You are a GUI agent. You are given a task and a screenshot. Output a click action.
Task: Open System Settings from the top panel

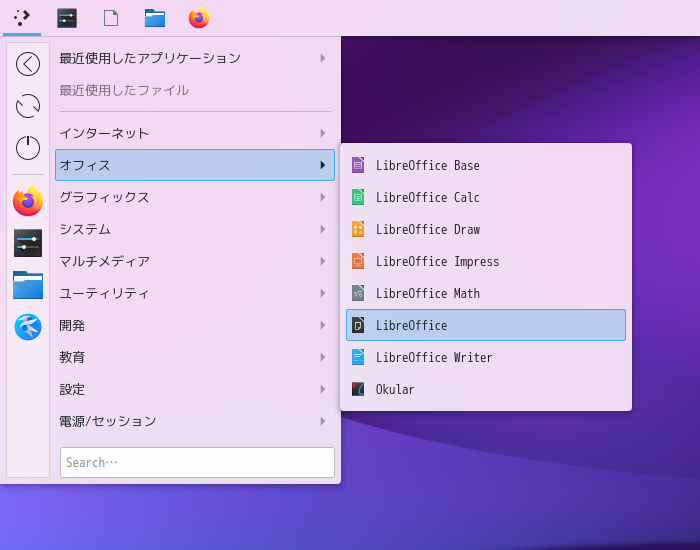click(67, 18)
